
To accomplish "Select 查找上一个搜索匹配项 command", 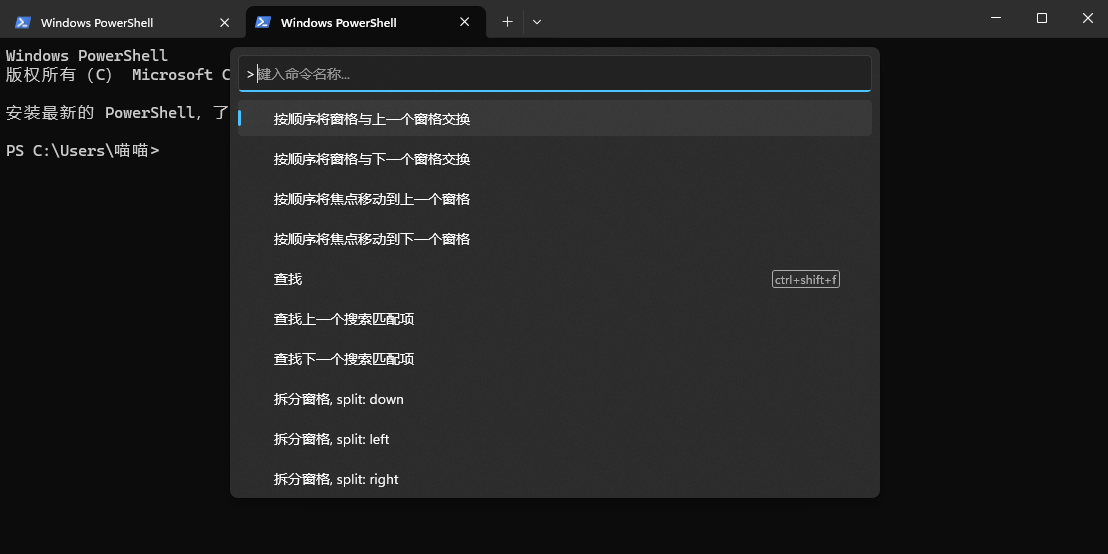I will coord(555,319).
